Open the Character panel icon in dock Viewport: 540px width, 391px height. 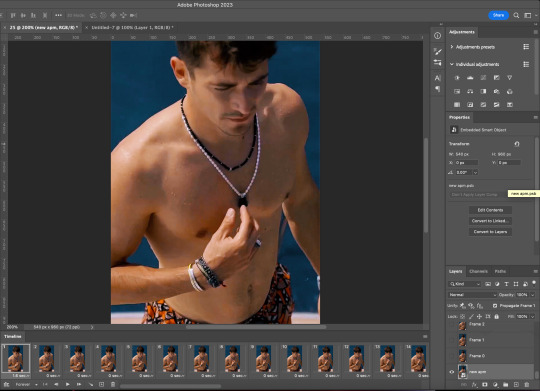pyautogui.click(x=437, y=78)
